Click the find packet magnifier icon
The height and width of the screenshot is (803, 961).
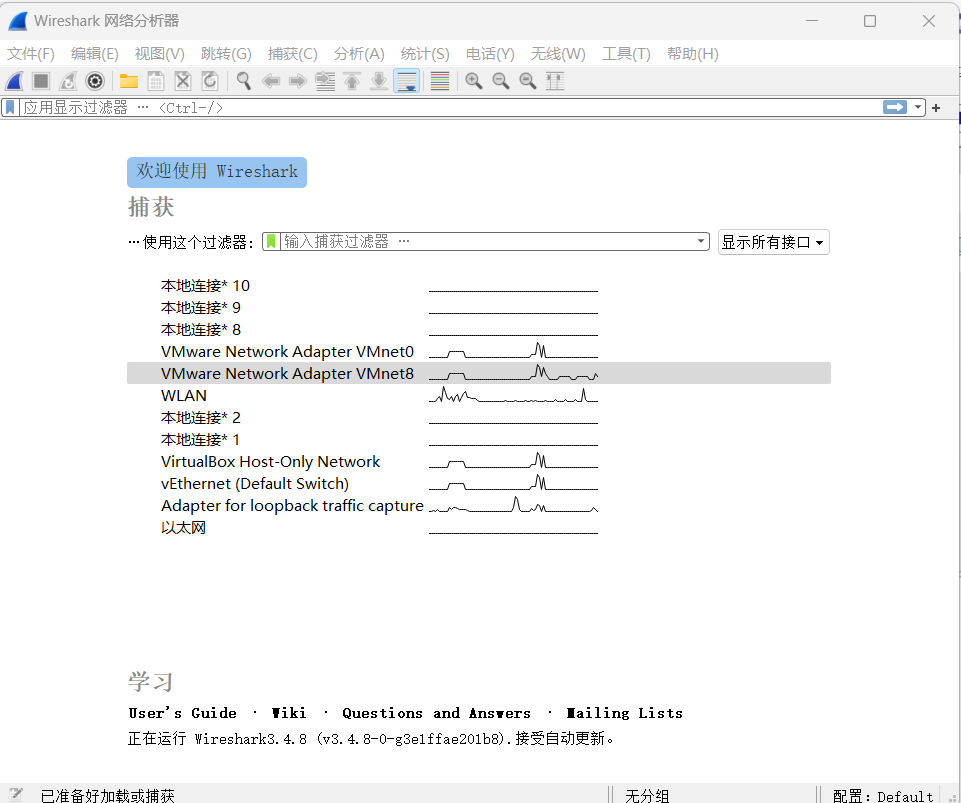[x=243, y=81]
